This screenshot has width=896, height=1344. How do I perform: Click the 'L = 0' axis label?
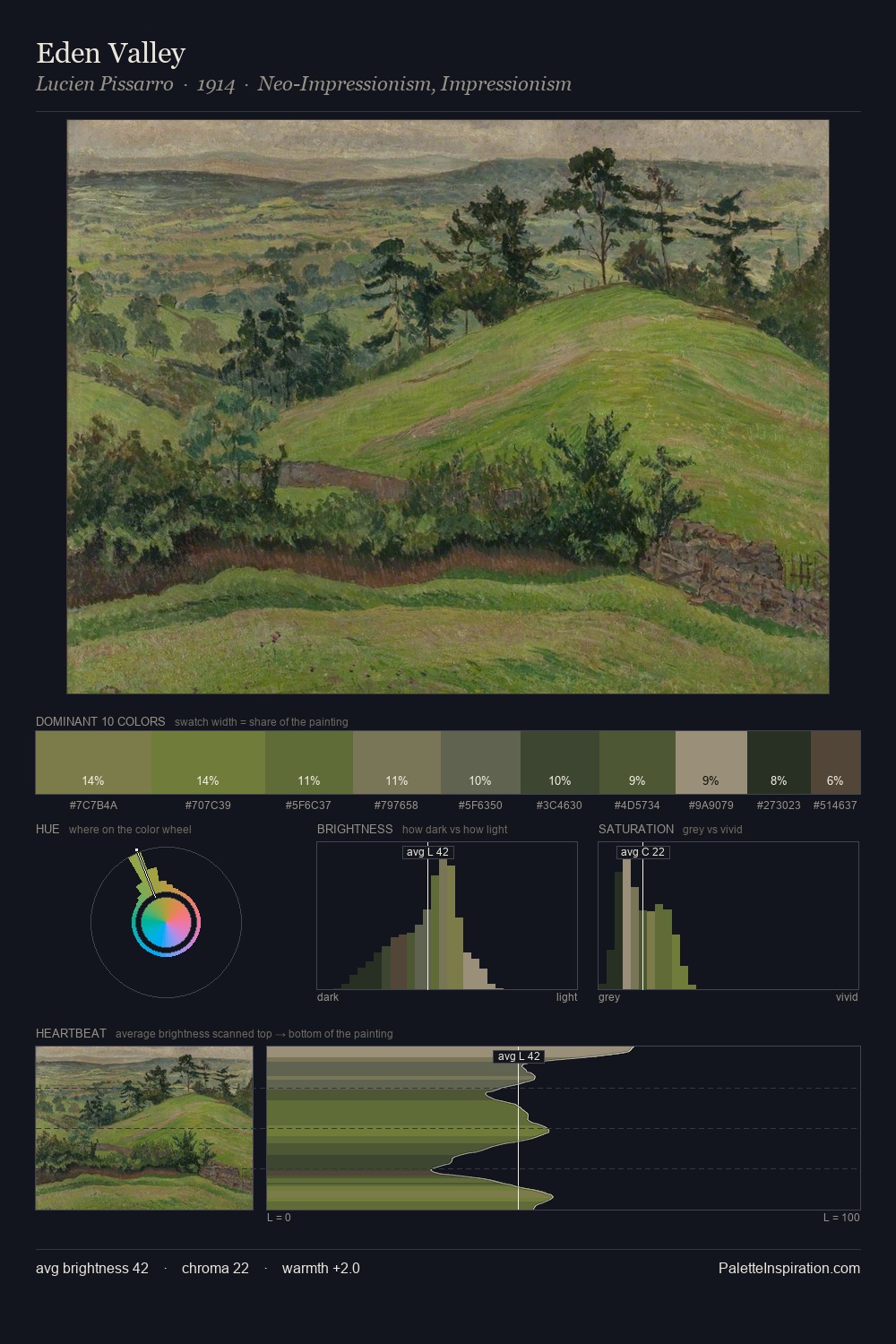coord(279,1218)
